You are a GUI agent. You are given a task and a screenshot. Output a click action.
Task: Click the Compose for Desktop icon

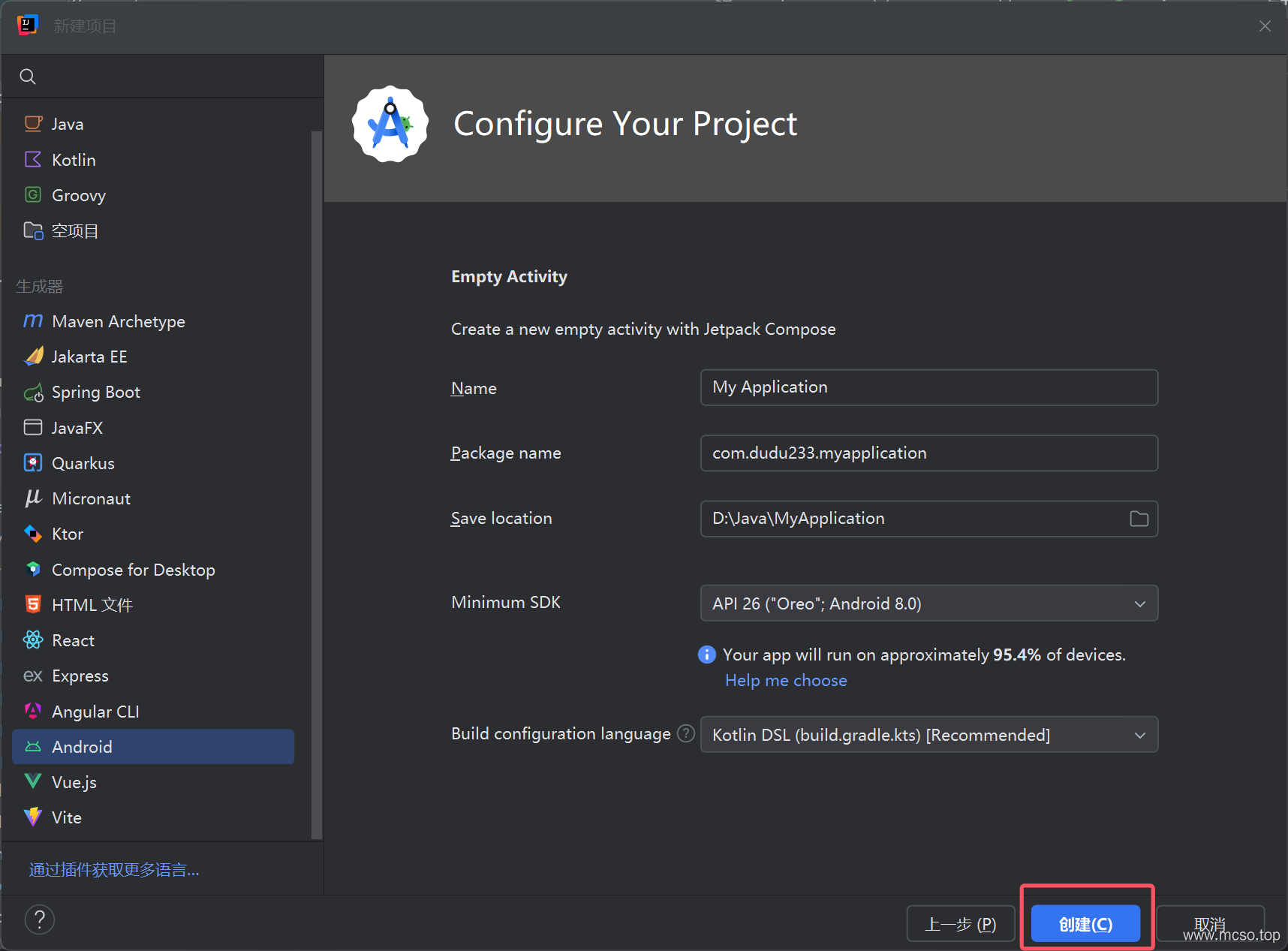(x=33, y=569)
